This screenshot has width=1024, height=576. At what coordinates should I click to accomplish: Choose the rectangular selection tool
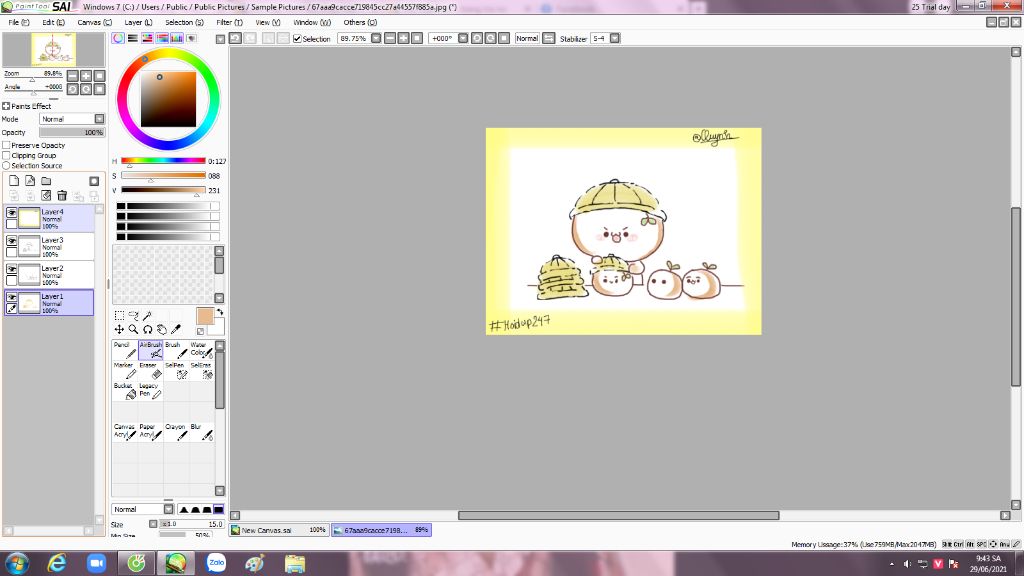point(120,316)
